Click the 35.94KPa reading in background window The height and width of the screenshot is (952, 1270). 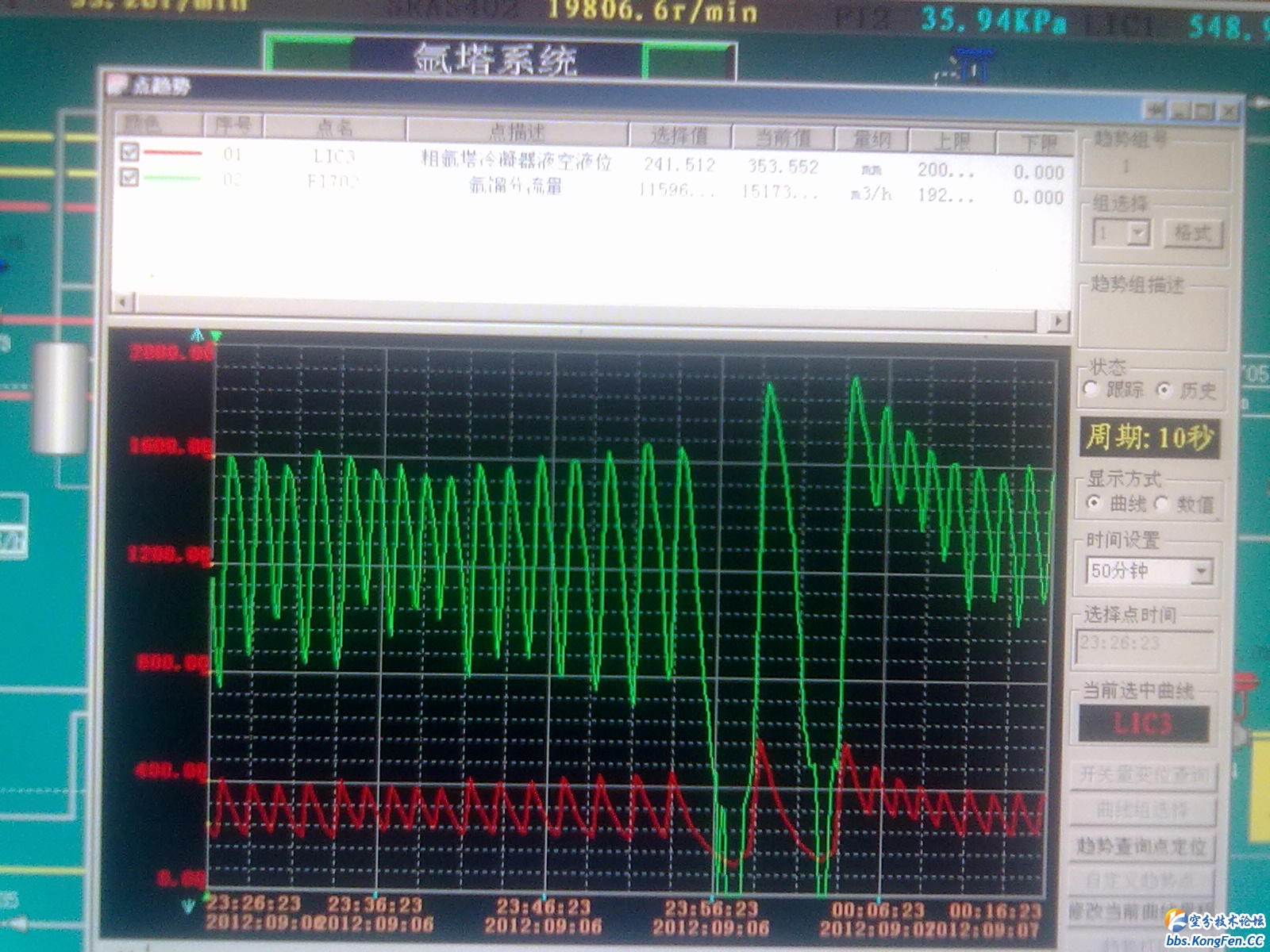tap(993, 21)
